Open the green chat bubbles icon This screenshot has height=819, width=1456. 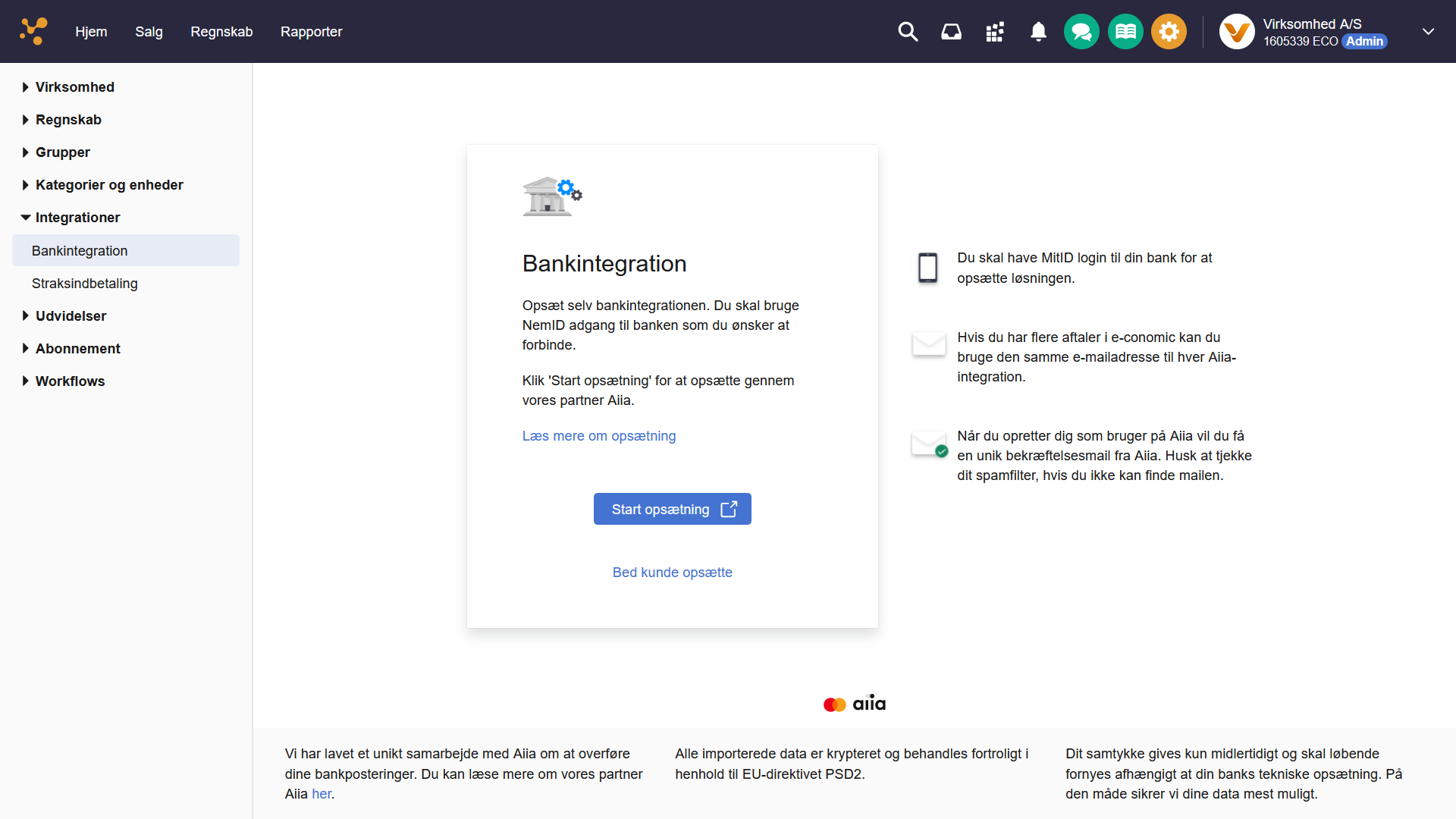pyautogui.click(x=1081, y=32)
